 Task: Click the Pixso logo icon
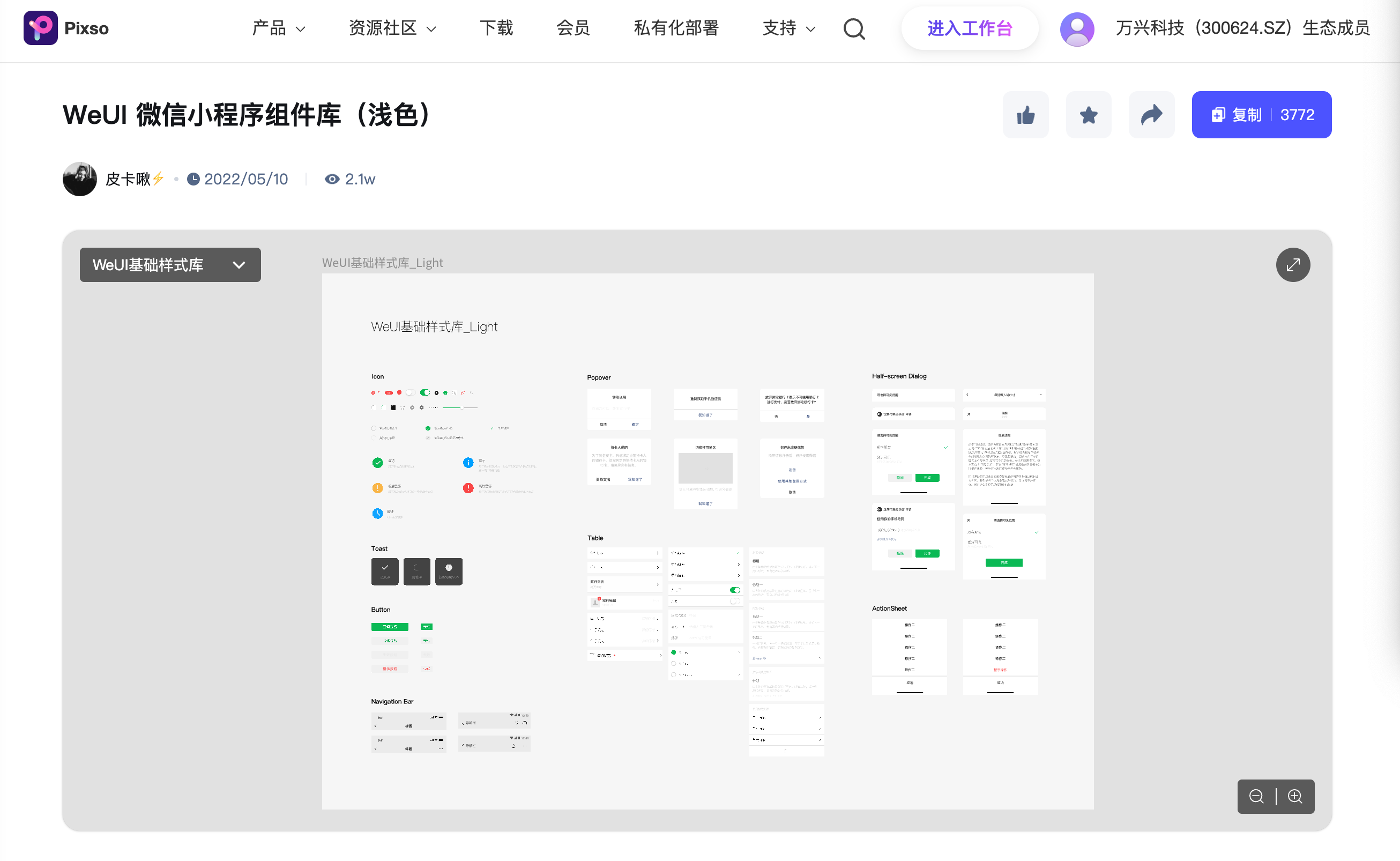pos(40,28)
